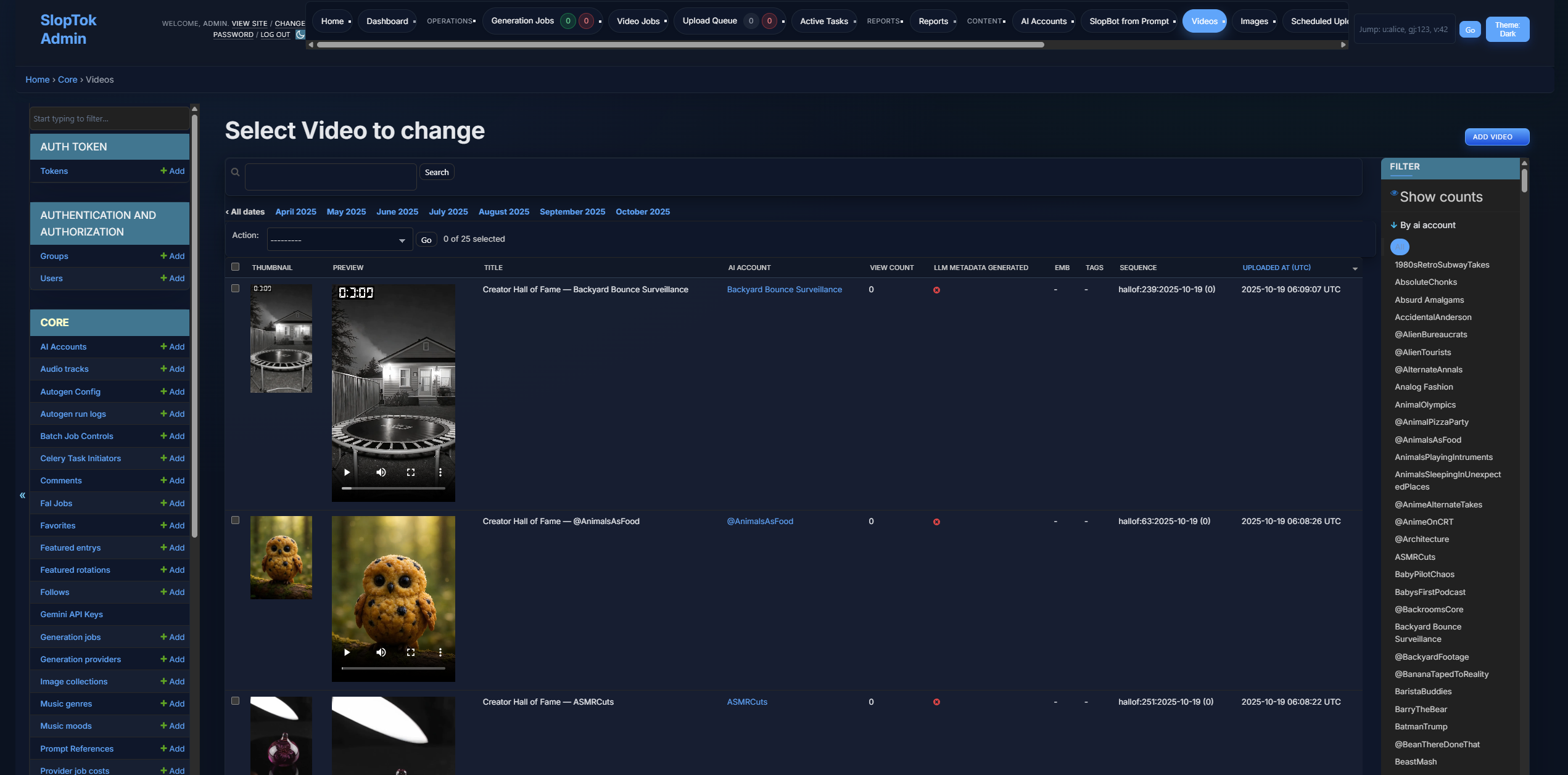The width and height of the screenshot is (1568, 775).
Task: Click the Show counts eye icon in Filter panel
Action: 1395,192
